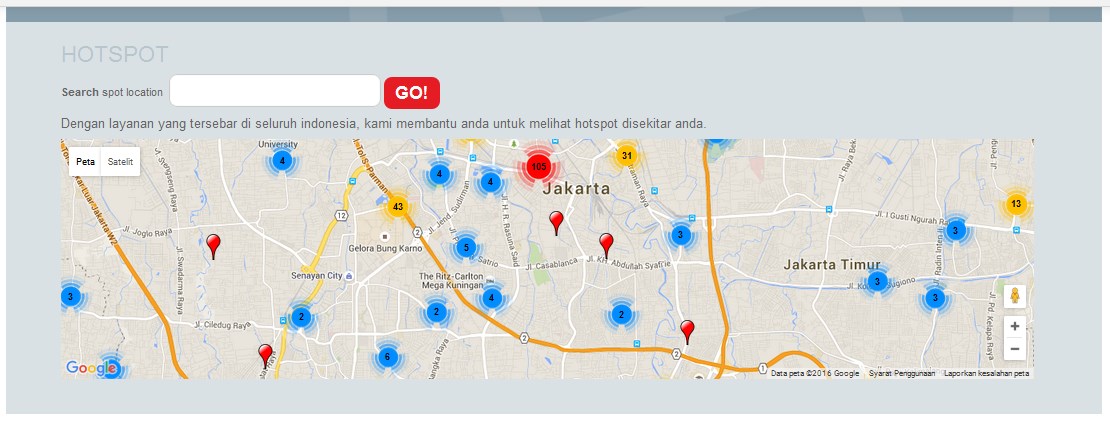Focus the Search spot location input field
The height and width of the screenshot is (421, 1110).
(275, 91)
